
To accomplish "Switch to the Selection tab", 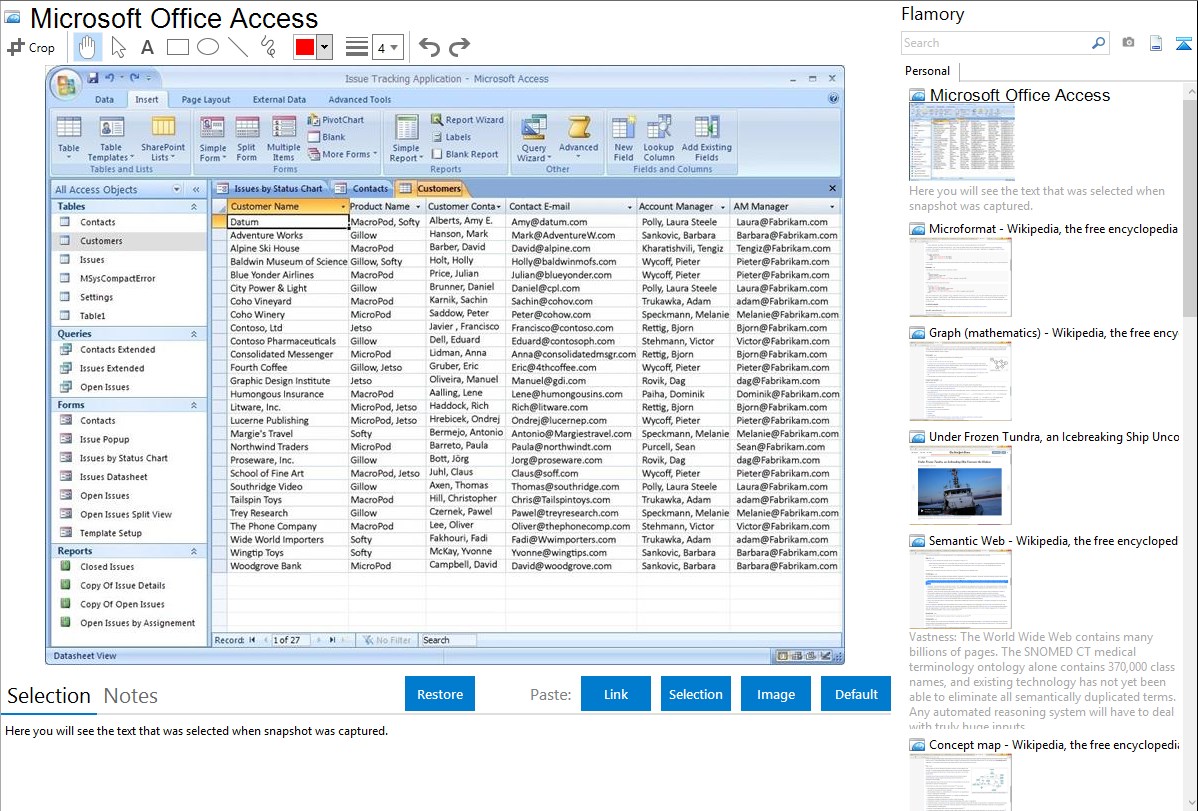I will click(49, 696).
